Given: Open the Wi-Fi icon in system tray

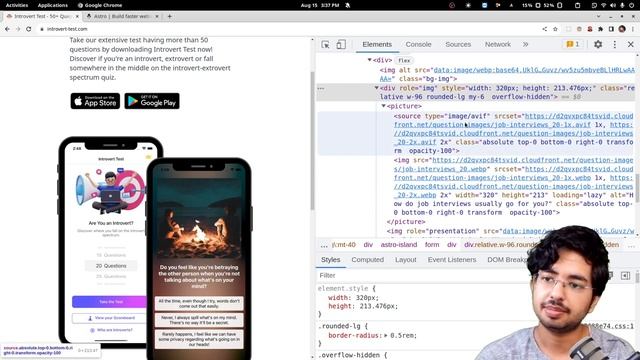Looking at the screenshot, I should tap(603, 5).
